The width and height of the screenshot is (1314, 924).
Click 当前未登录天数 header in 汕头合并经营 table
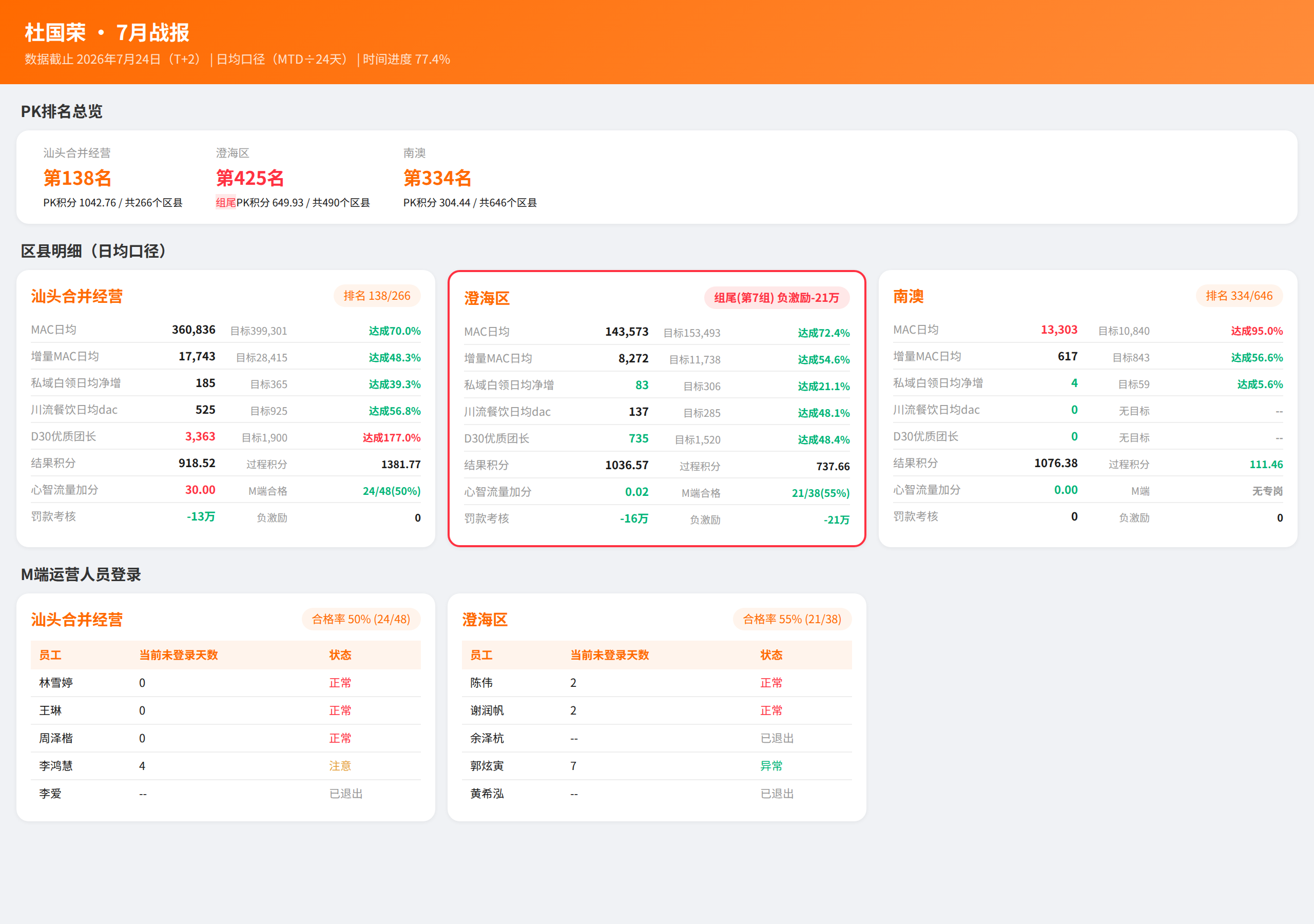179,655
